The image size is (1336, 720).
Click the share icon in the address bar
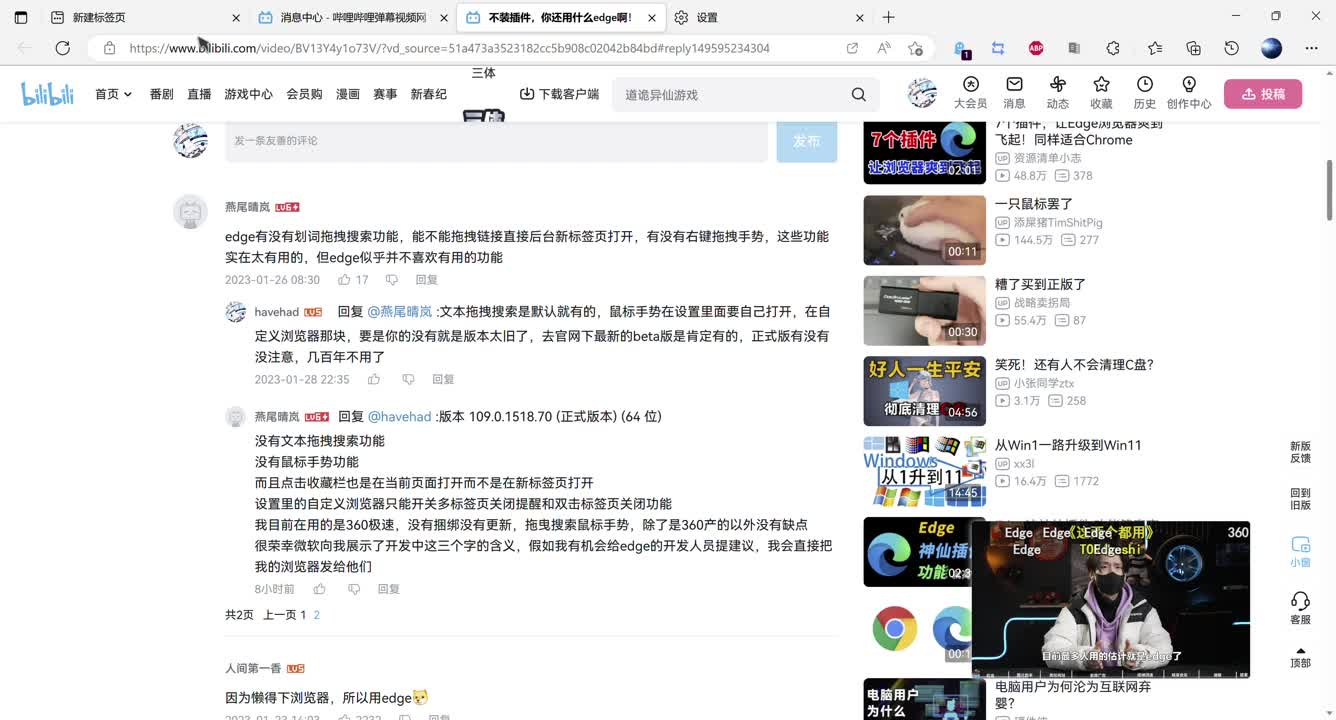coord(852,48)
